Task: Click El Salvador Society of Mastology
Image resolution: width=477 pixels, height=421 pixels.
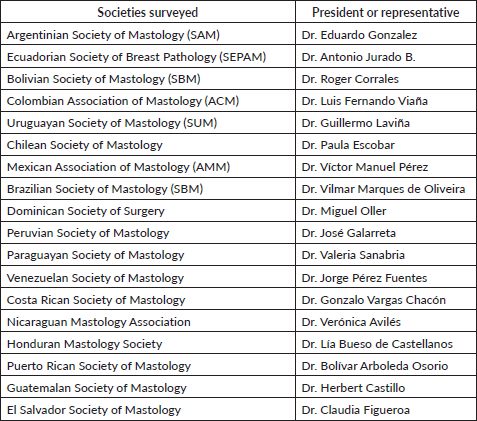Action: 94,410
